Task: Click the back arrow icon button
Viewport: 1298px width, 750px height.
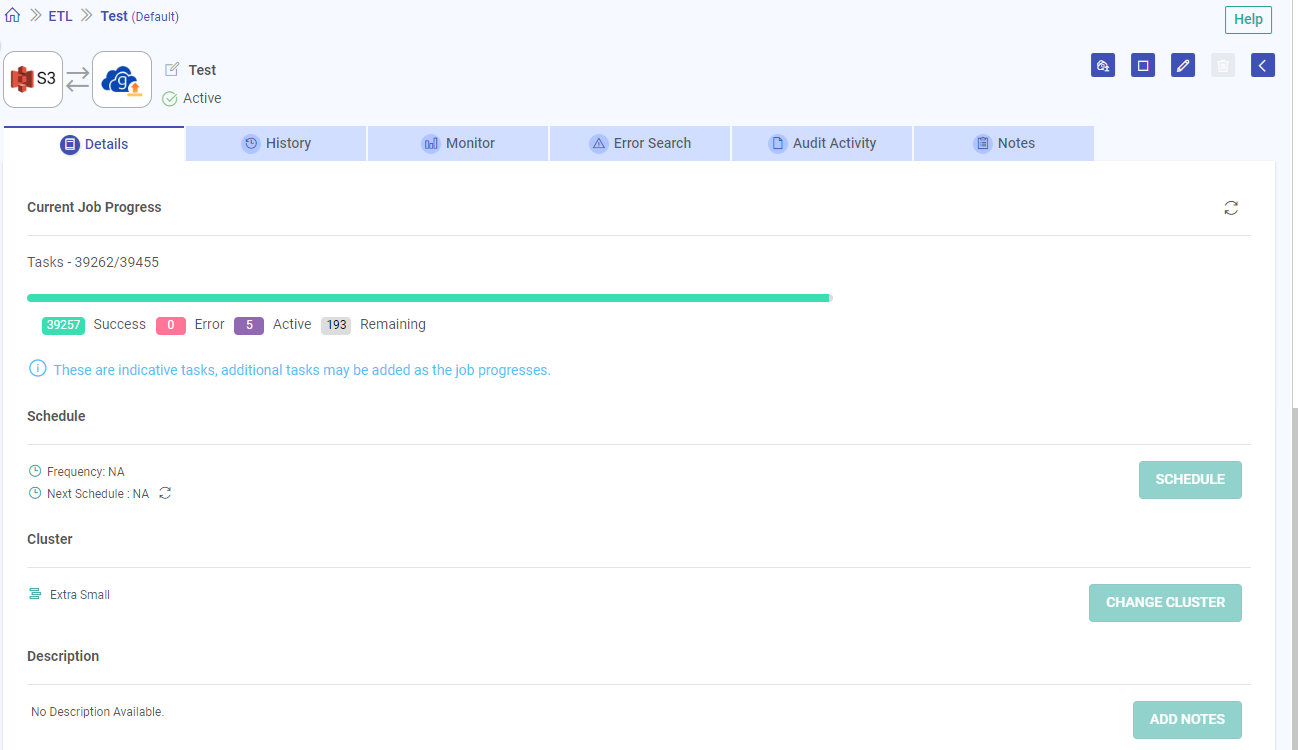Action: click(x=1263, y=66)
